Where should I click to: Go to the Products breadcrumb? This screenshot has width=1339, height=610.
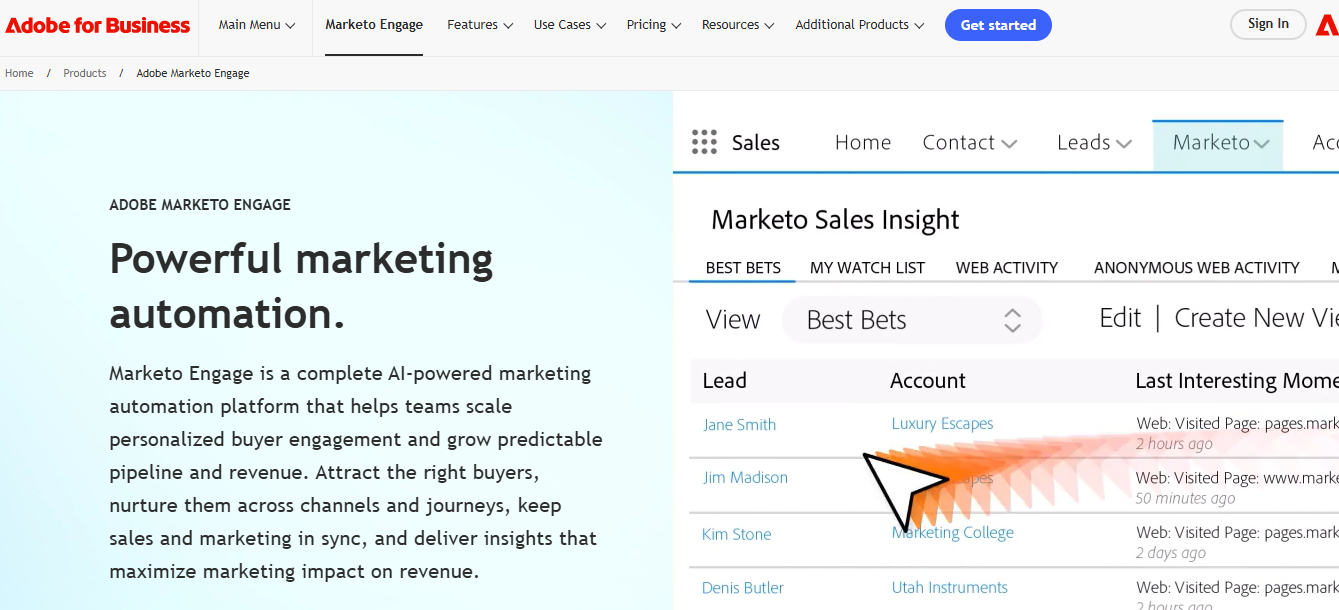(85, 72)
